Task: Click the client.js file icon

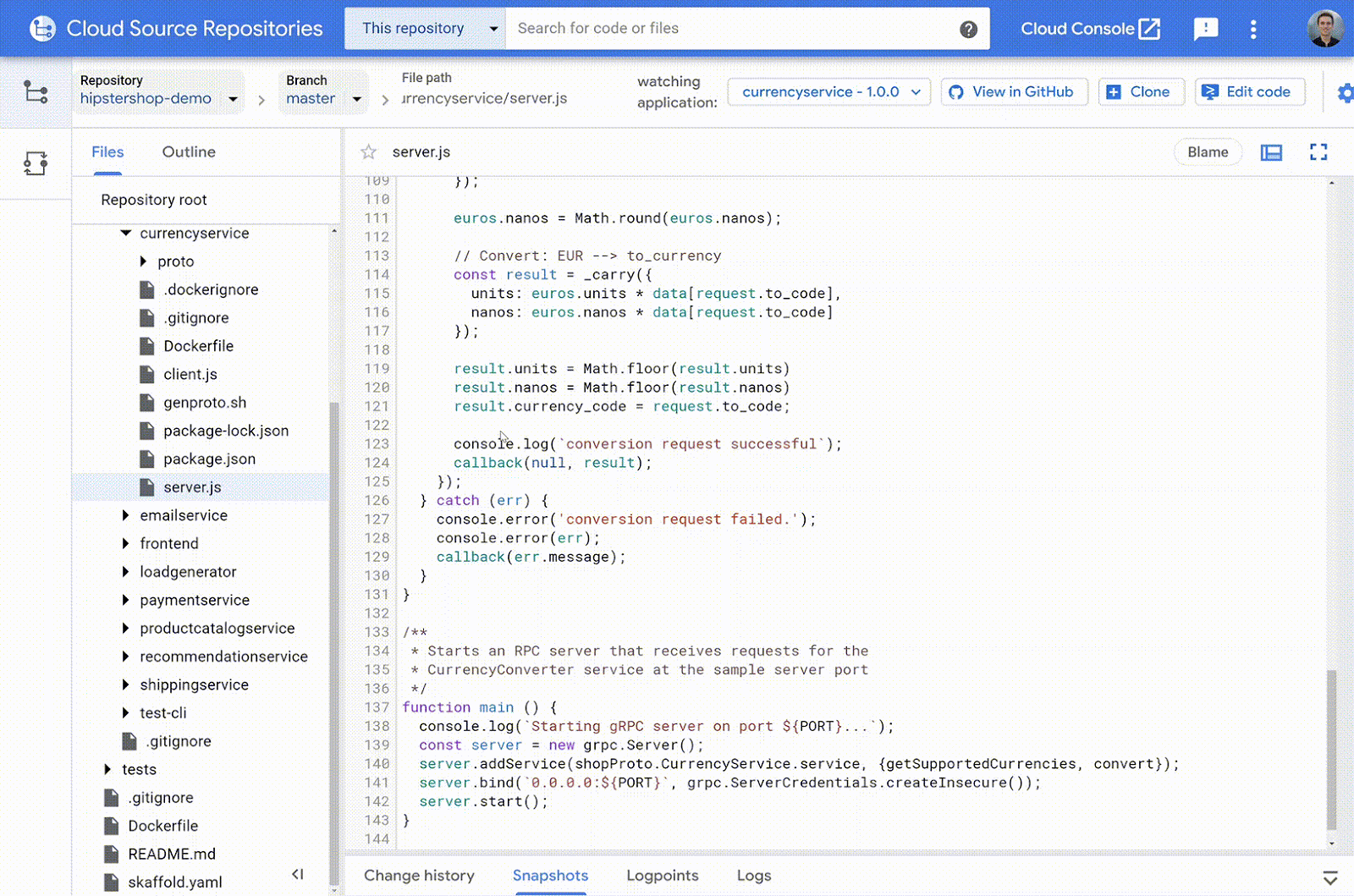Action: point(147,374)
